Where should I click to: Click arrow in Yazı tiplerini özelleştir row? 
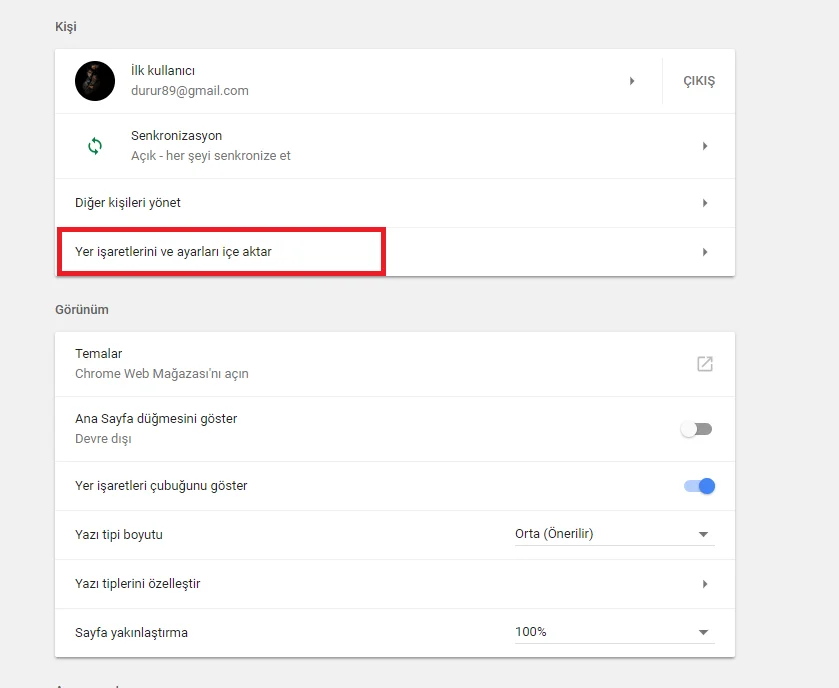tap(705, 584)
